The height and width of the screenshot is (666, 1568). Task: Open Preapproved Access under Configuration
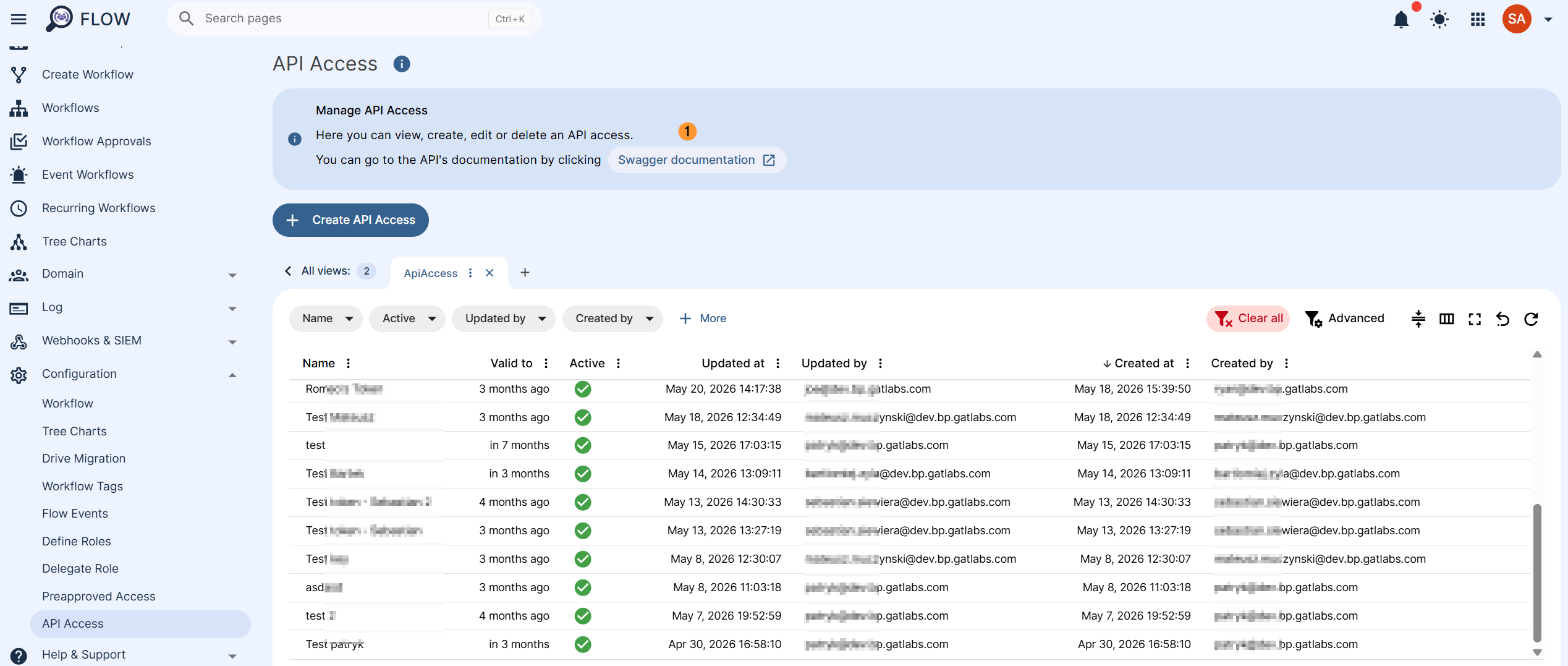[x=98, y=597]
